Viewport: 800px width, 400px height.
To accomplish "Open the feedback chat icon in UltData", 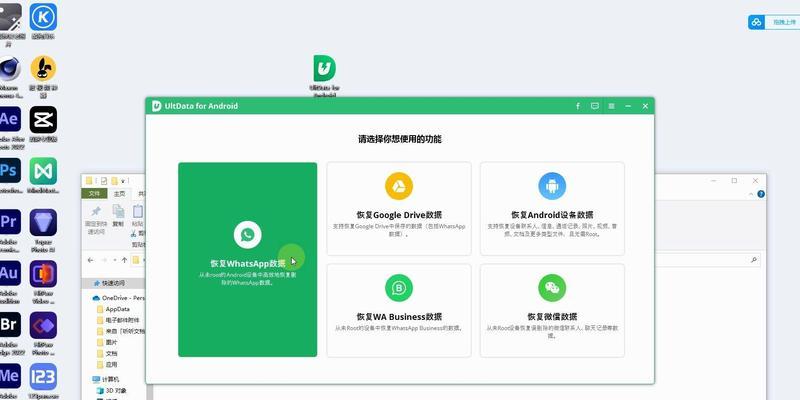I will [594, 106].
